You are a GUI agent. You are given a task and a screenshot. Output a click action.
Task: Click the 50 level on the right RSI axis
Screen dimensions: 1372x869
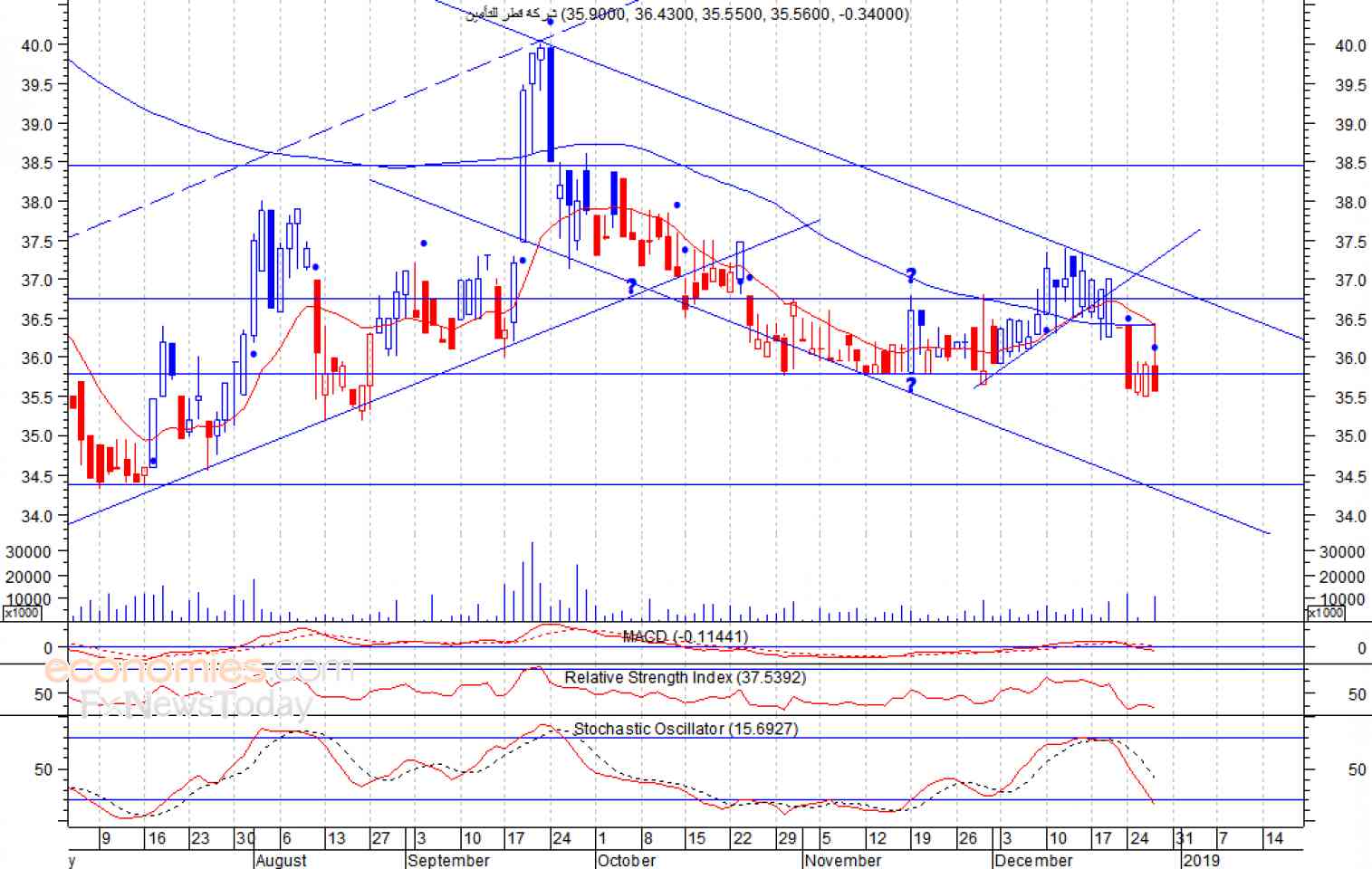[1357, 694]
